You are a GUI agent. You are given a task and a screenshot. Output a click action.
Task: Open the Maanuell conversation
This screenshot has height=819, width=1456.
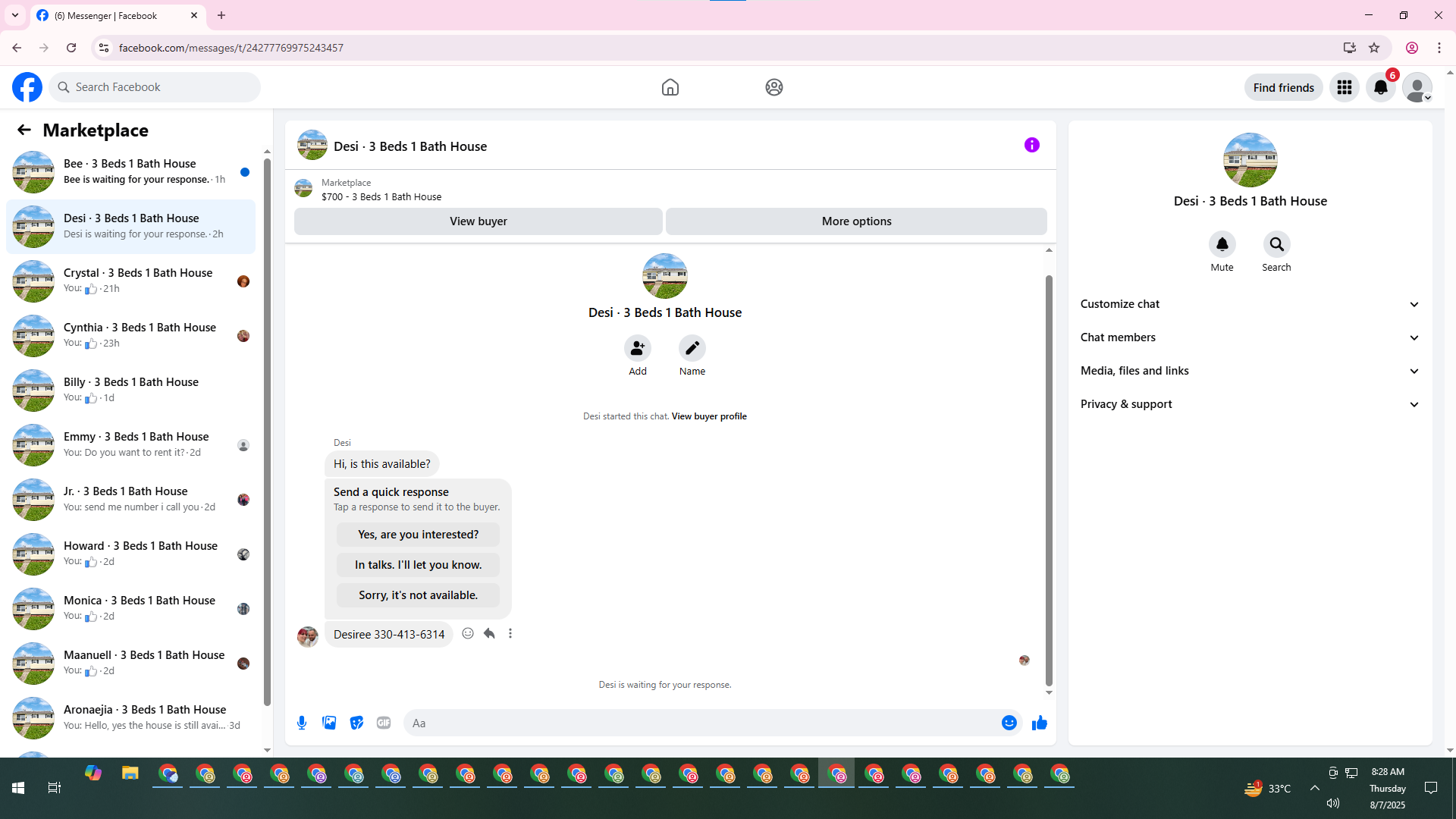(130, 664)
